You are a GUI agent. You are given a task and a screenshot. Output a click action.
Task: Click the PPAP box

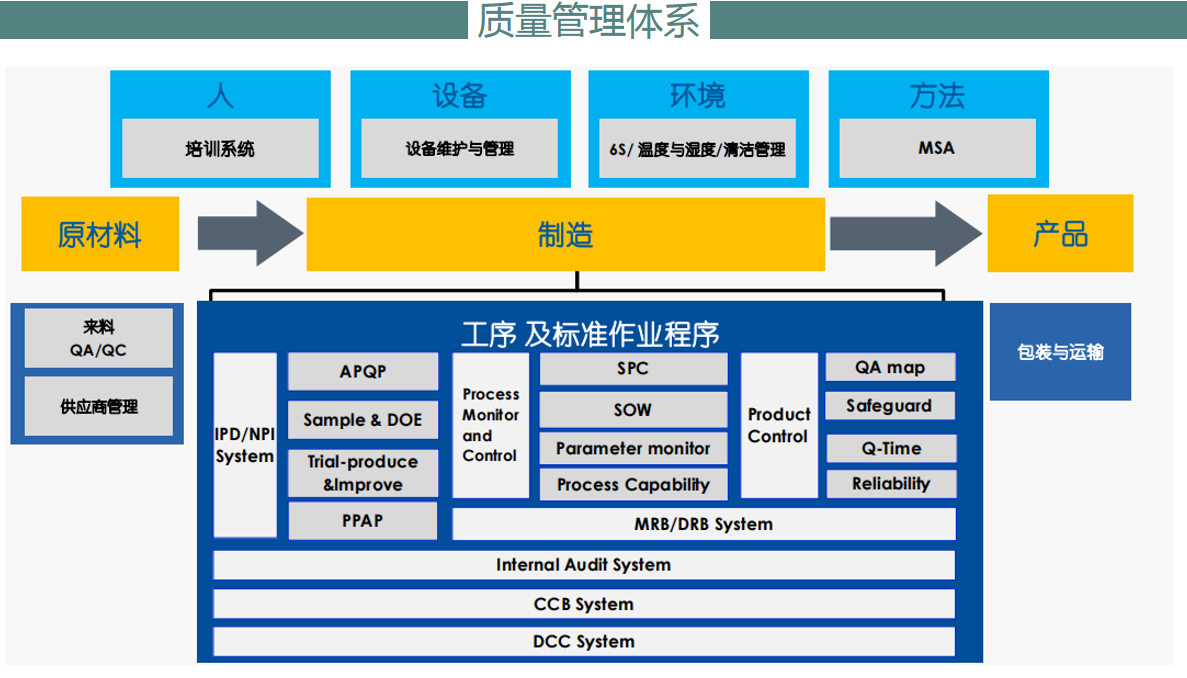tap(363, 521)
